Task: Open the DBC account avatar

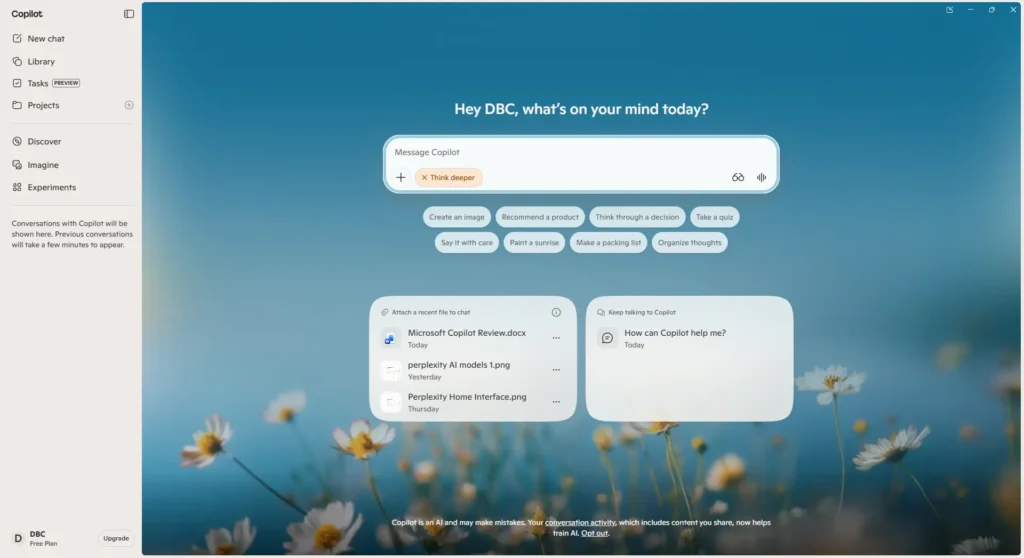Action: coord(18,538)
